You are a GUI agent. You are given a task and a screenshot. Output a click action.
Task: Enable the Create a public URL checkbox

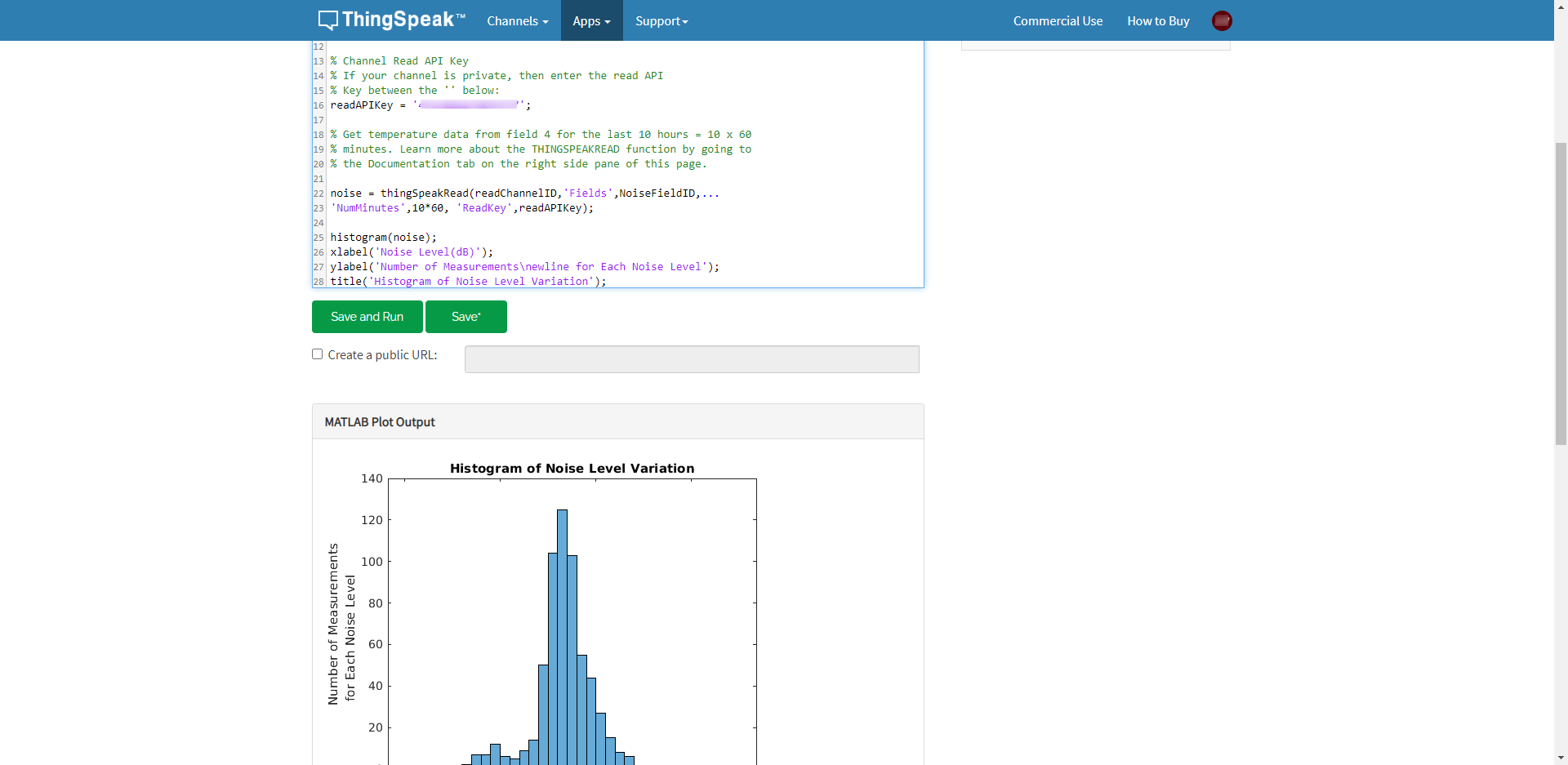click(317, 354)
